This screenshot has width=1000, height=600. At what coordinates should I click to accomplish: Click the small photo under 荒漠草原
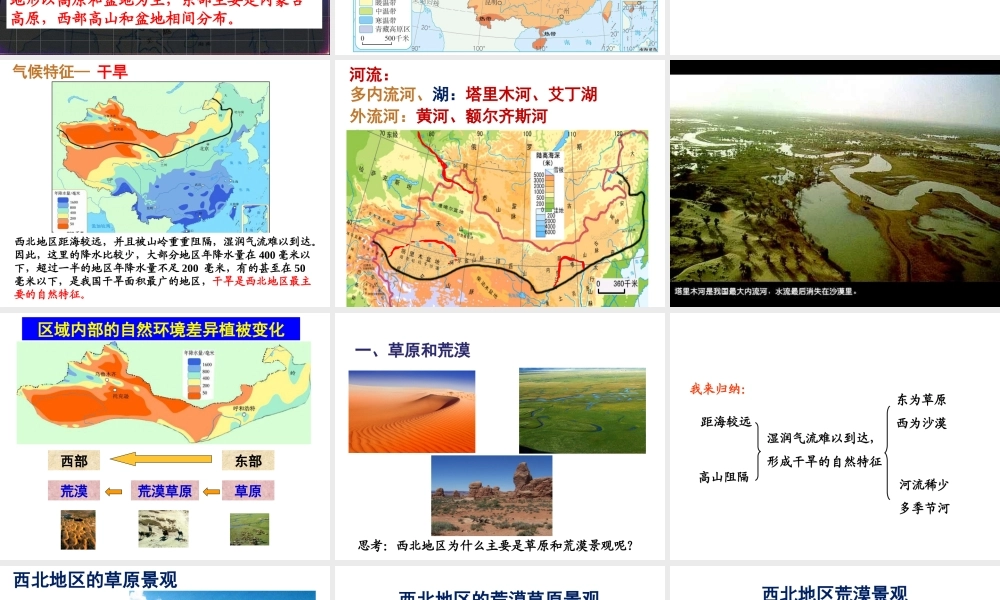[x=163, y=528]
